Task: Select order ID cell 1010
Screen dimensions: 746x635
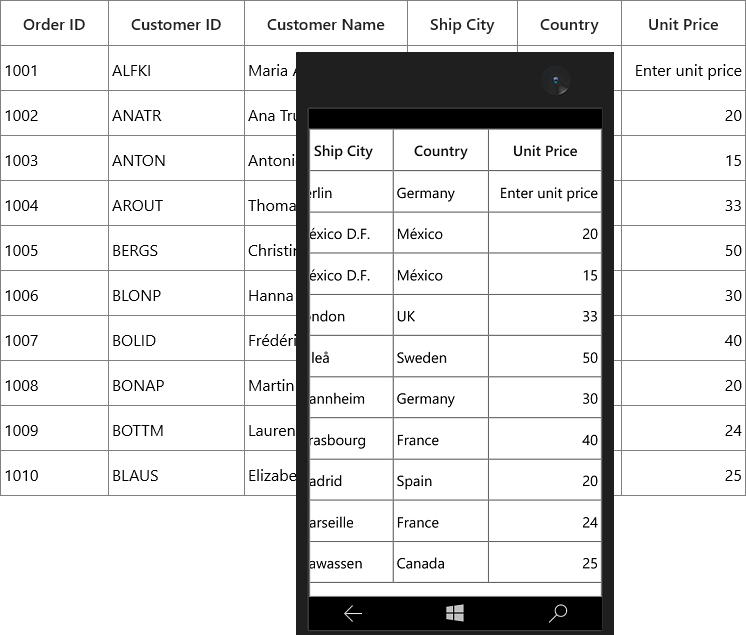Action: pyautogui.click(x=54, y=473)
